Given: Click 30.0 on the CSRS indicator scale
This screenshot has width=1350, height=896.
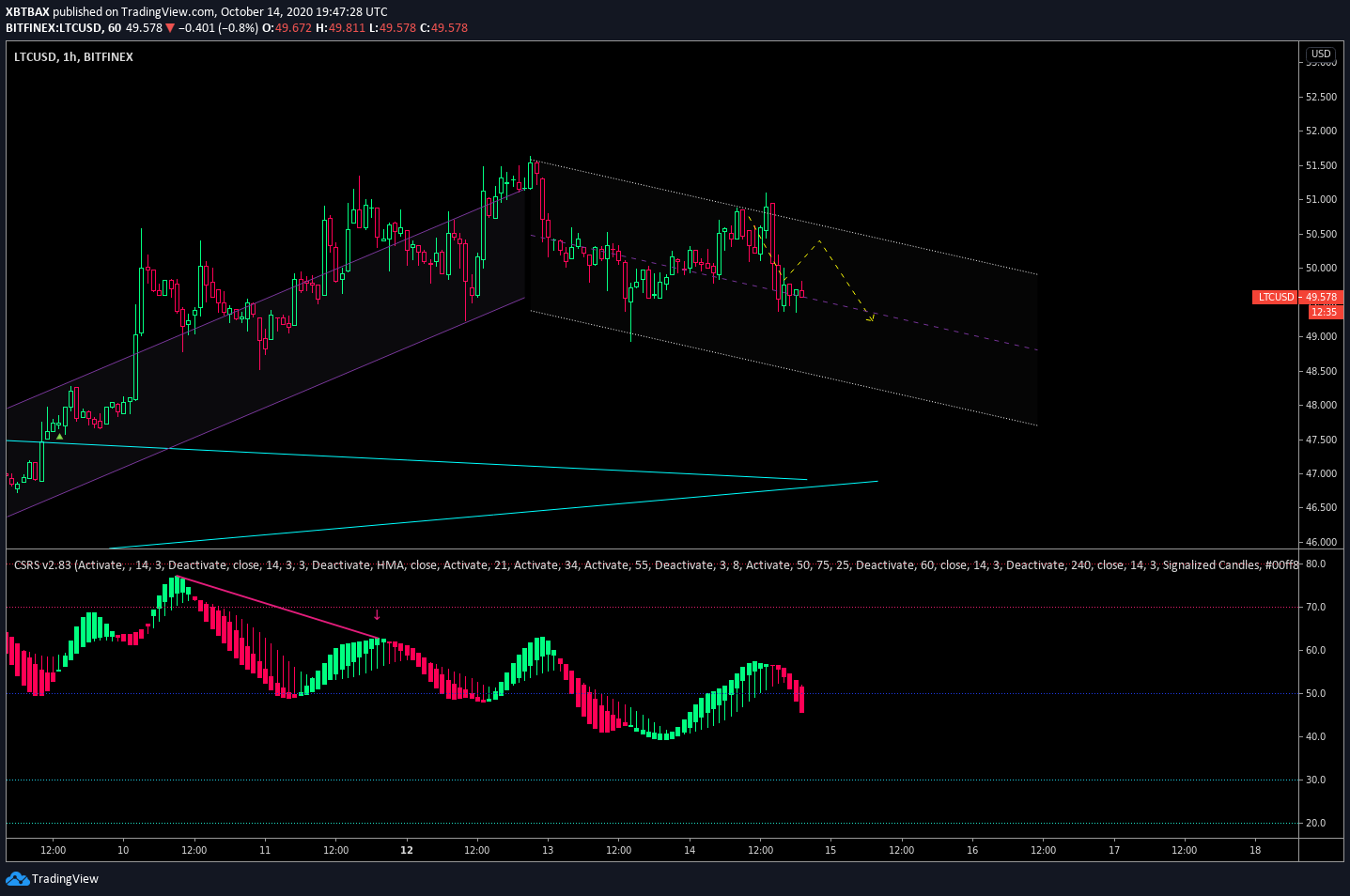Looking at the screenshot, I should coord(1315,780).
